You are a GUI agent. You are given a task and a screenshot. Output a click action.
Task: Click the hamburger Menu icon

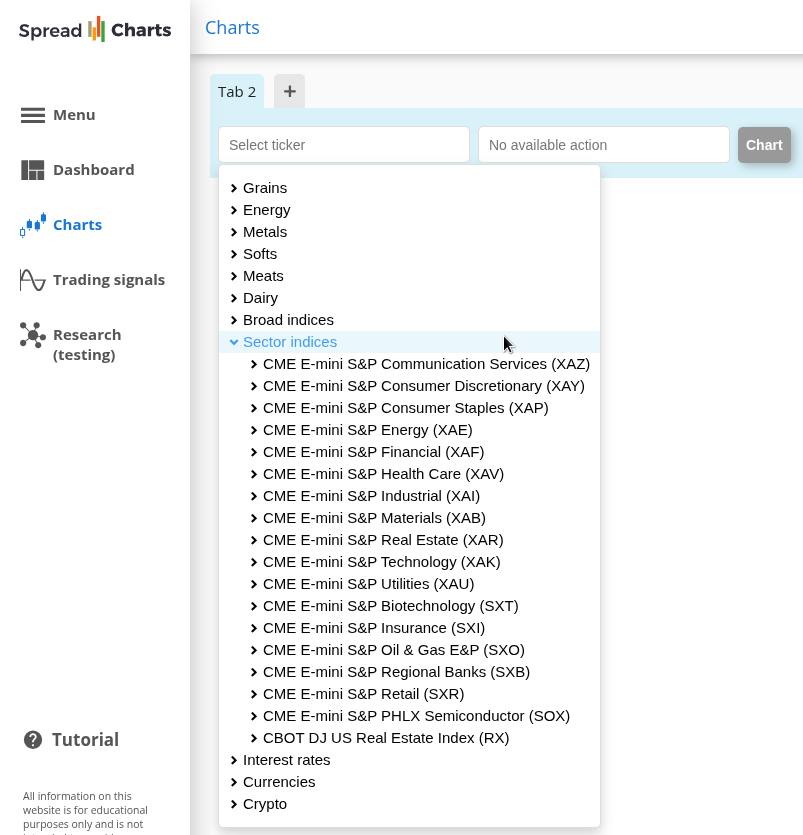tap(33, 115)
